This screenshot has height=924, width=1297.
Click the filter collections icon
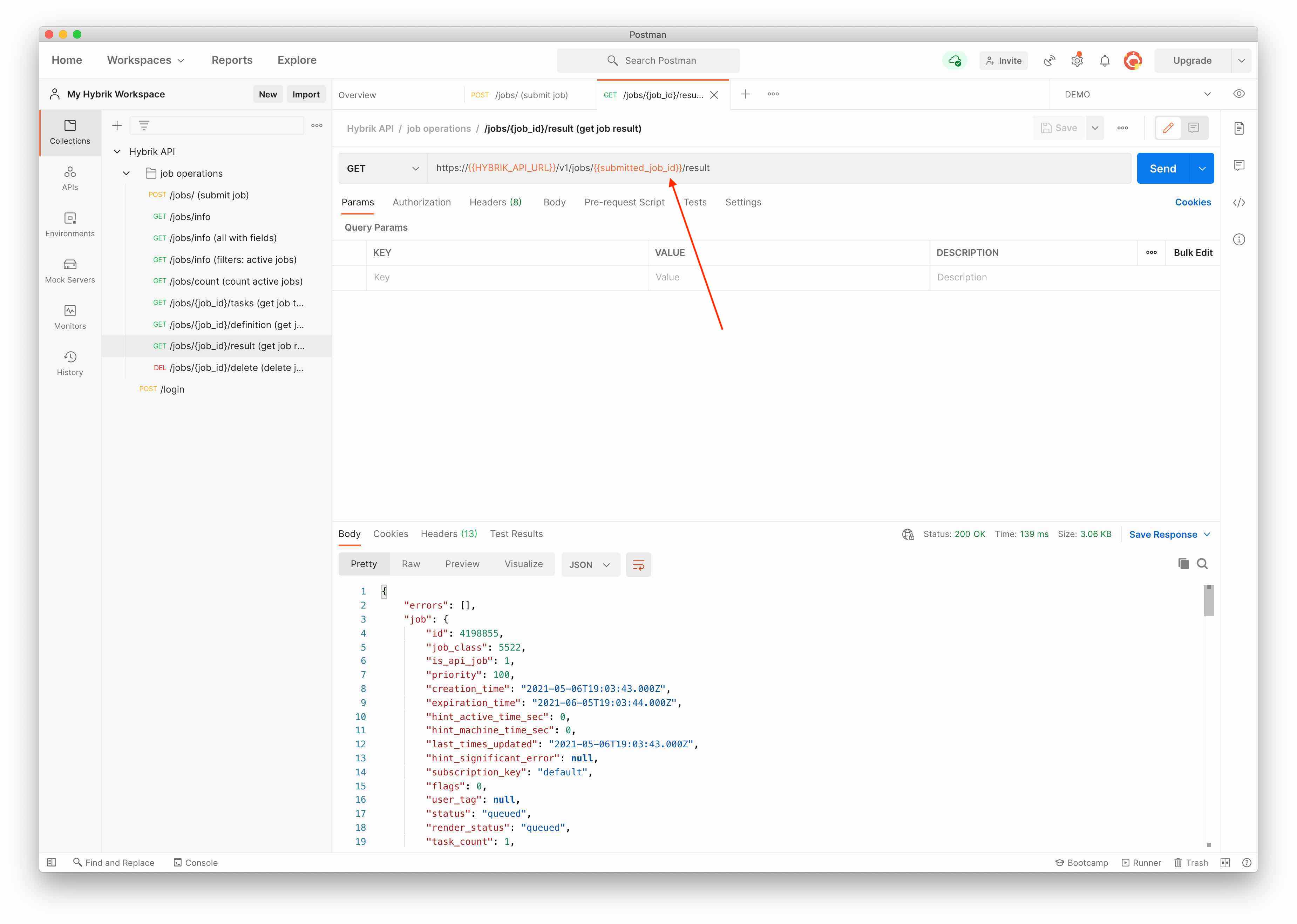[144, 125]
